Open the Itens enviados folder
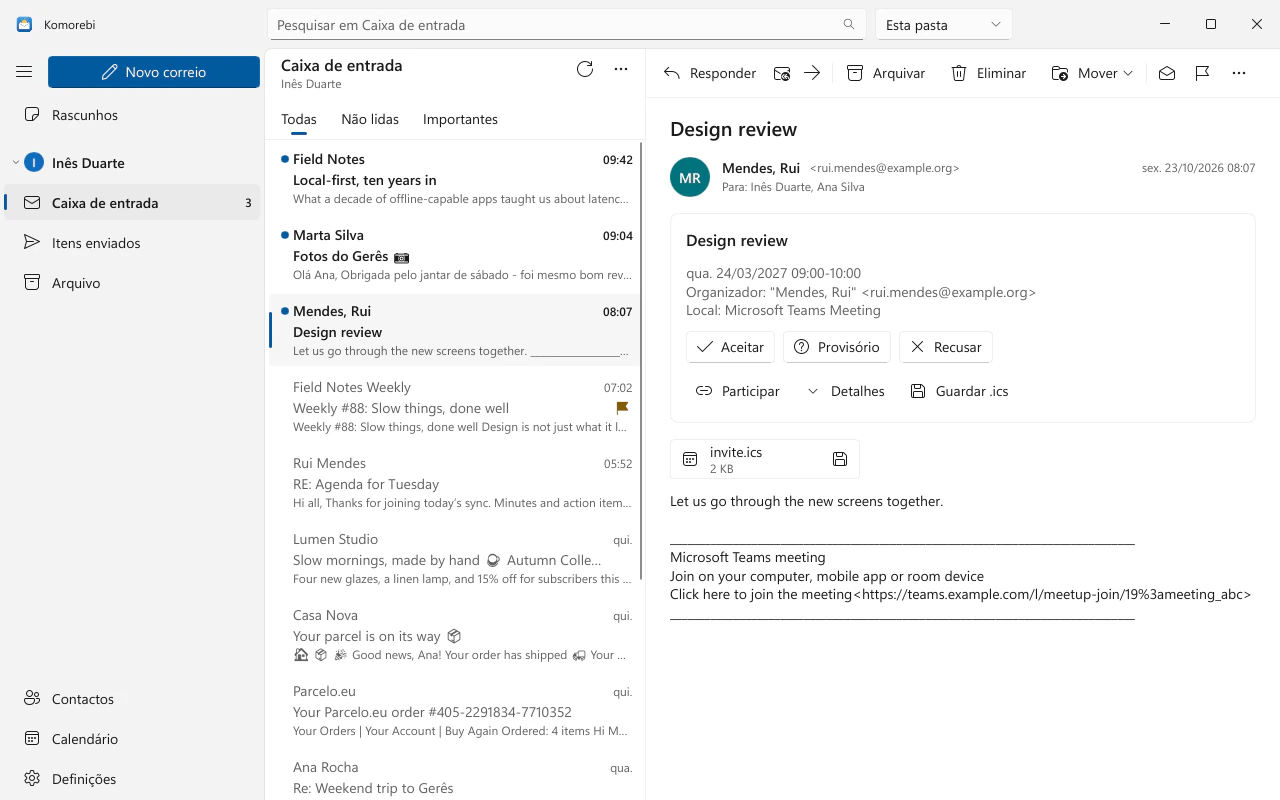Image resolution: width=1280 pixels, height=800 pixels. 132,243
